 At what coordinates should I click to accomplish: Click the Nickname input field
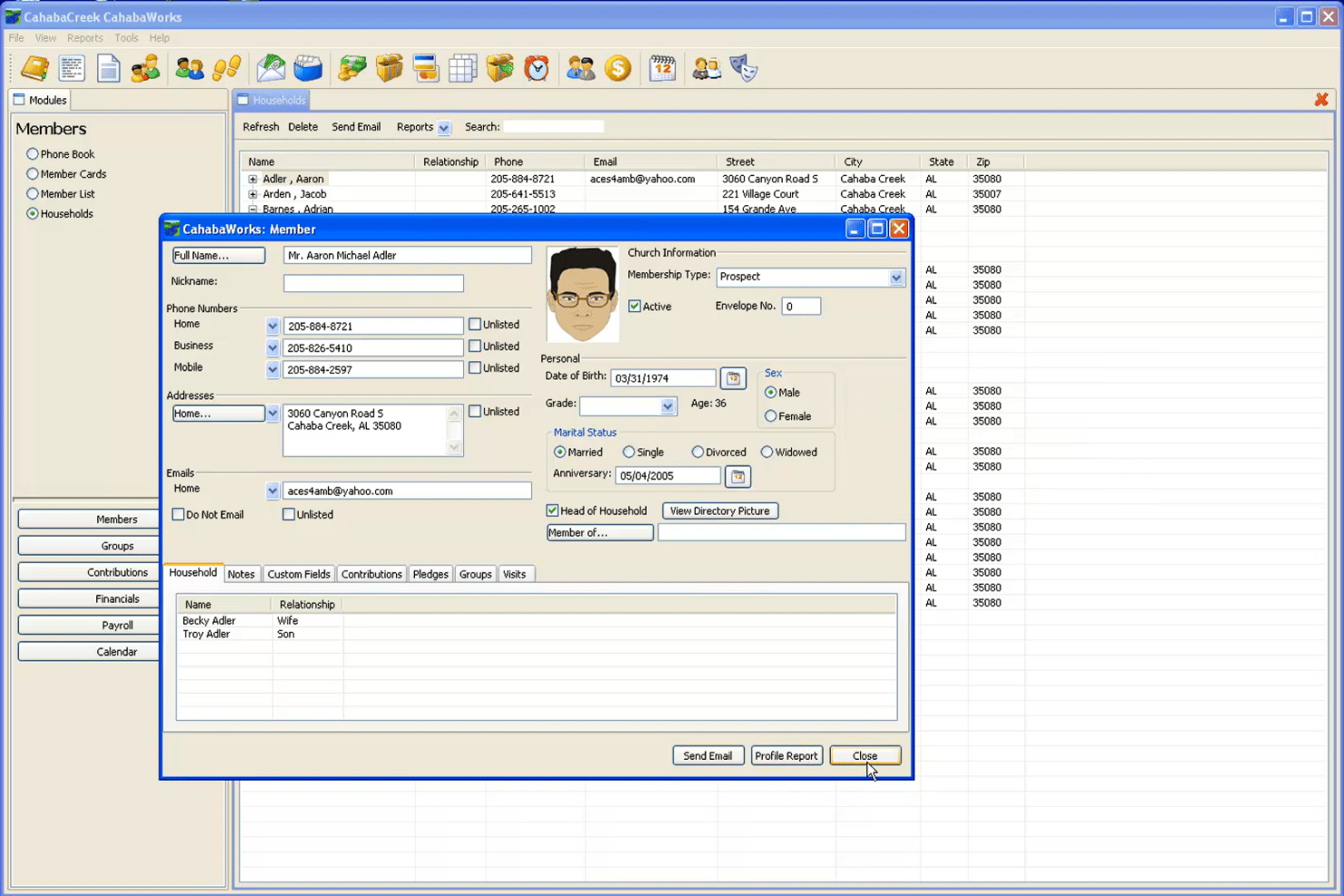pos(373,283)
